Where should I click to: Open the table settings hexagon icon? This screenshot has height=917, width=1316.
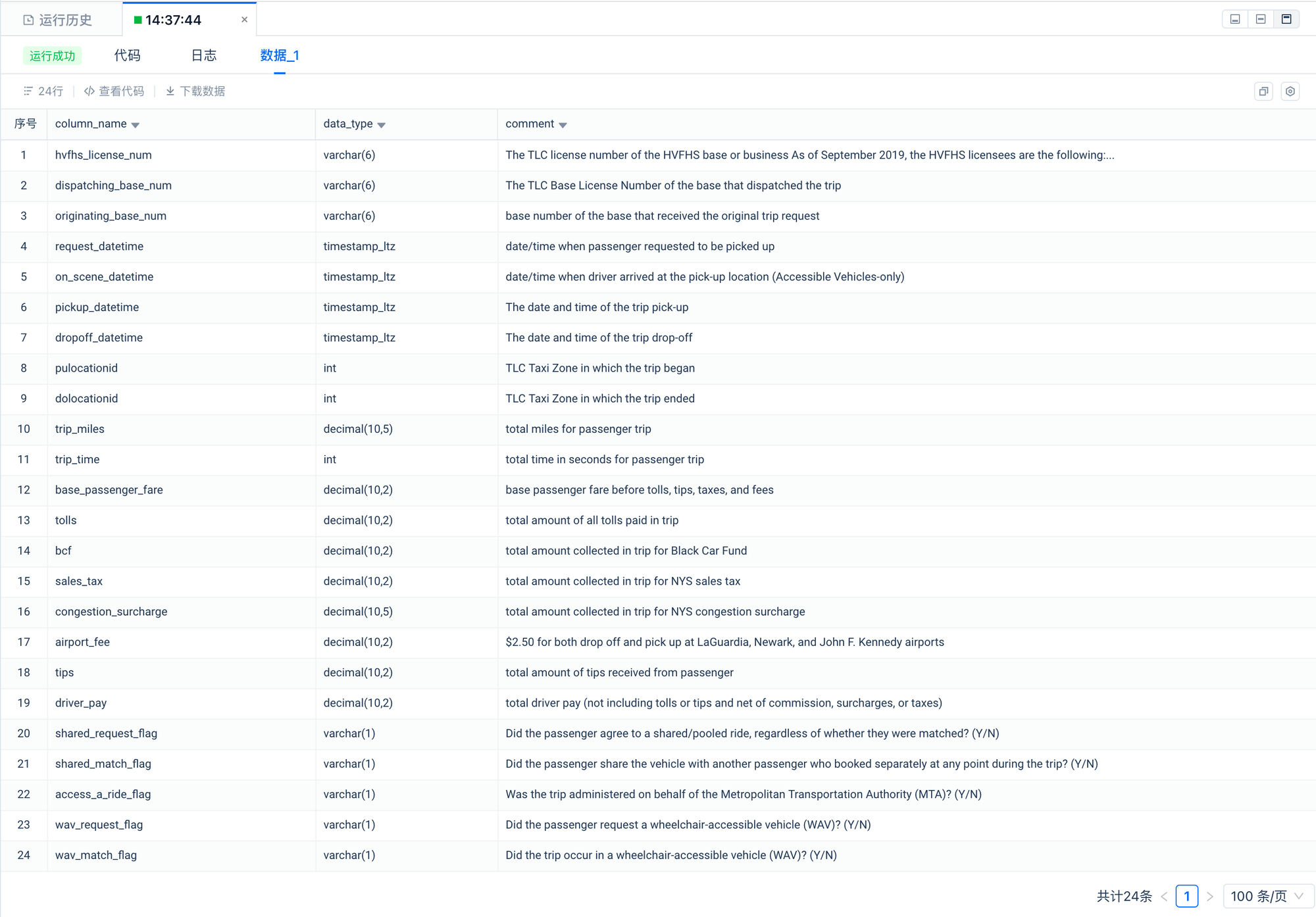click(x=1290, y=91)
